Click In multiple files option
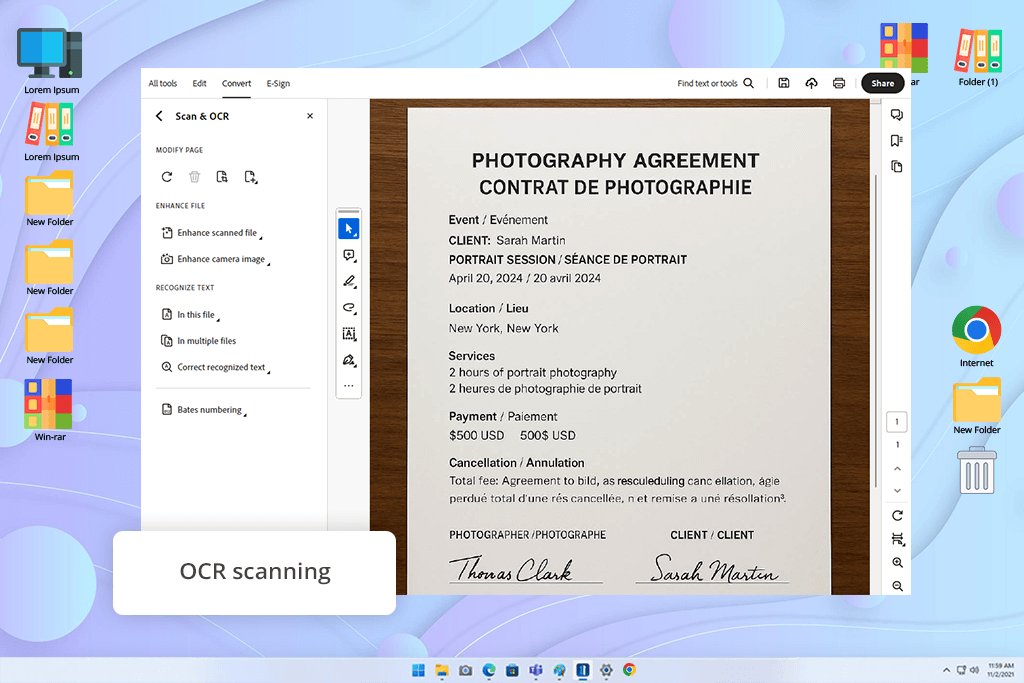Image resolution: width=1024 pixels, height=683 pixels. (x=206, y=341)
